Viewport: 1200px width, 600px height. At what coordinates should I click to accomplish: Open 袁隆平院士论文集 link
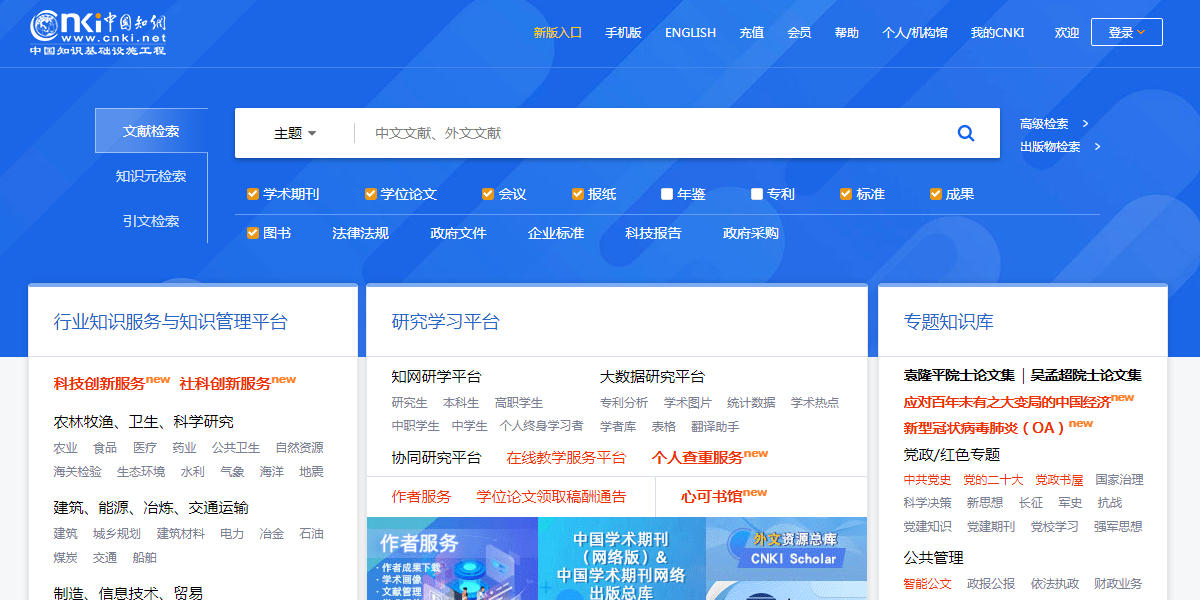click(x=959, y=376)
